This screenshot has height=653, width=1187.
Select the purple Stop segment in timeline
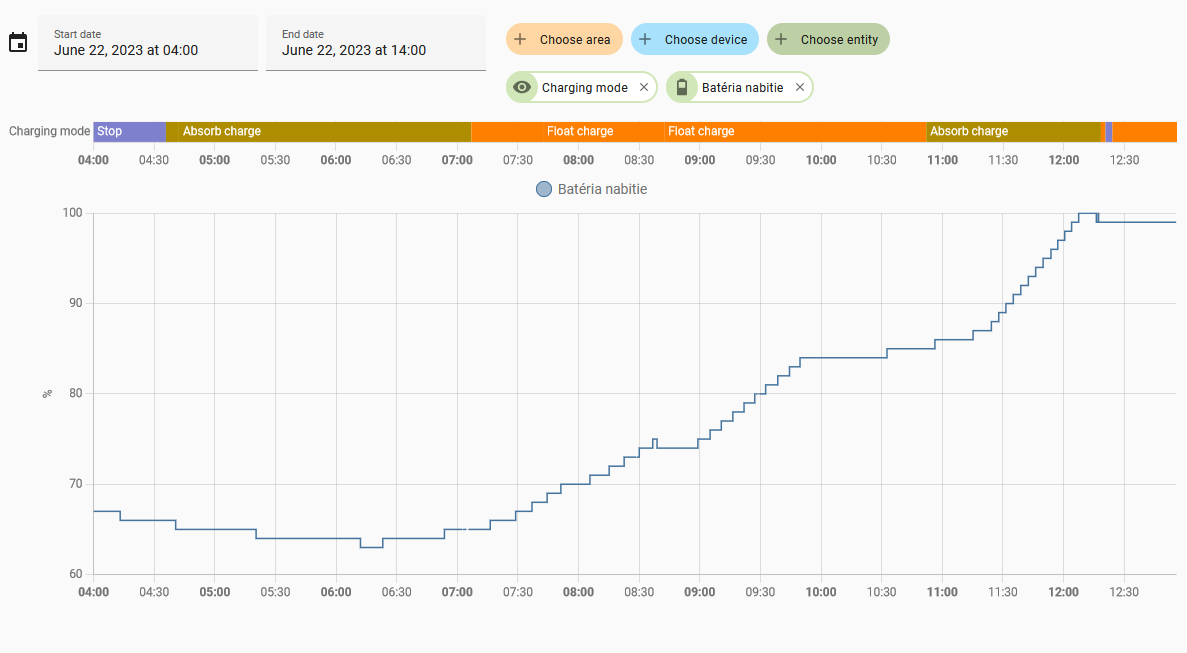[x=129, y=131]
